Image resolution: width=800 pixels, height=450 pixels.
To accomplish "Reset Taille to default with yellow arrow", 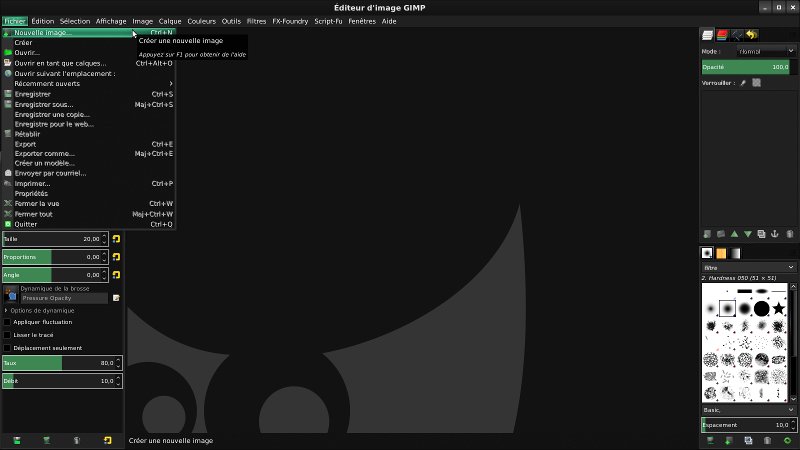I will [116, 239].
